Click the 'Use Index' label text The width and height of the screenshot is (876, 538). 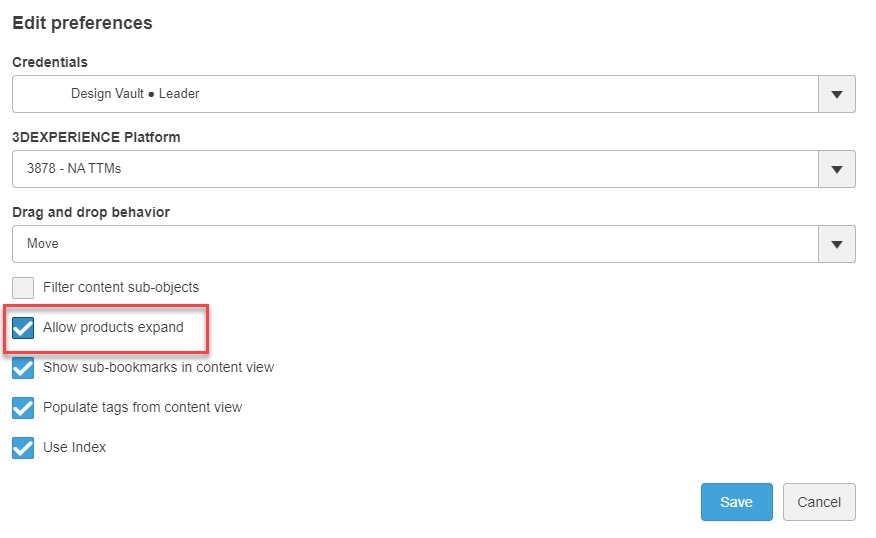74,448
